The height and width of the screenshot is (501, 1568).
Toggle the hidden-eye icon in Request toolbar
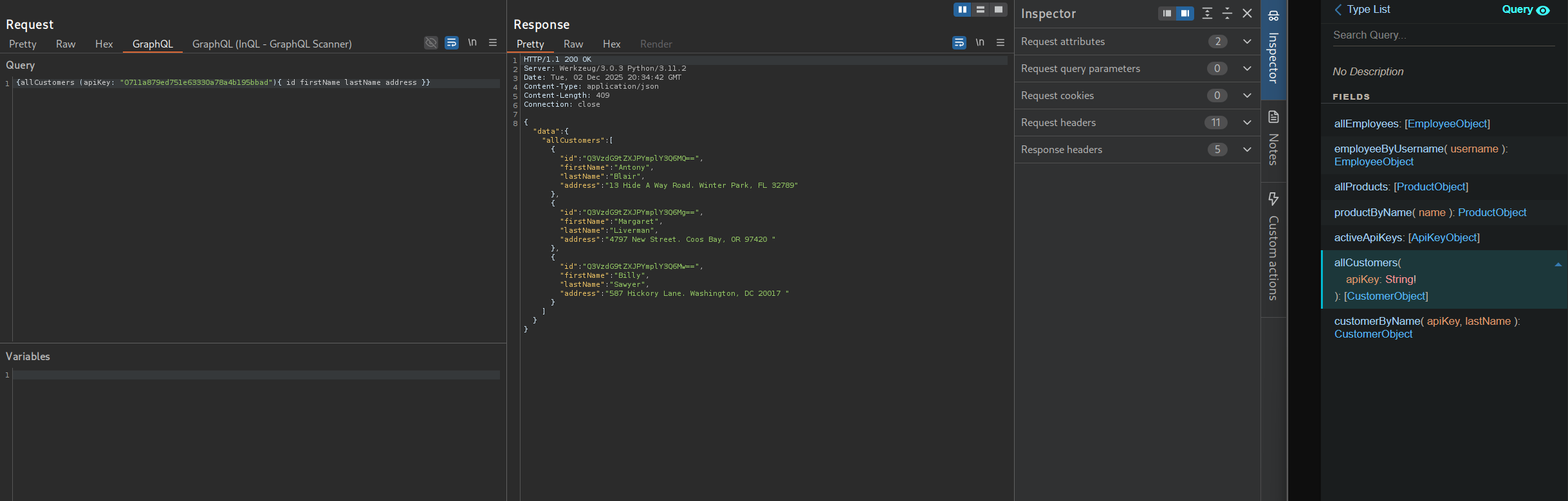click(431, 42)
